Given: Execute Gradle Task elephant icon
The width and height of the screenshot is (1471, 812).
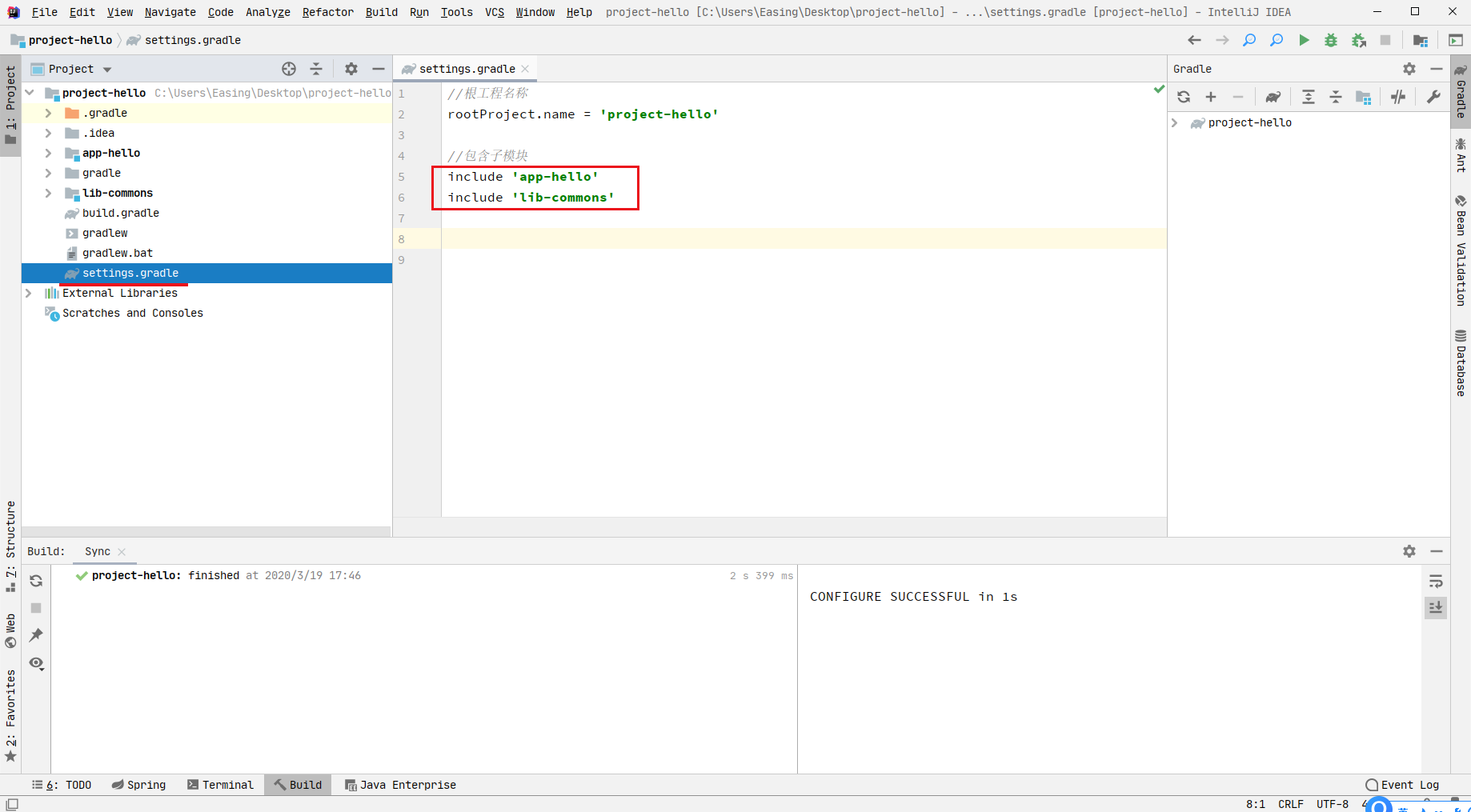Looking at the screenshot, I should (1273, 97).
